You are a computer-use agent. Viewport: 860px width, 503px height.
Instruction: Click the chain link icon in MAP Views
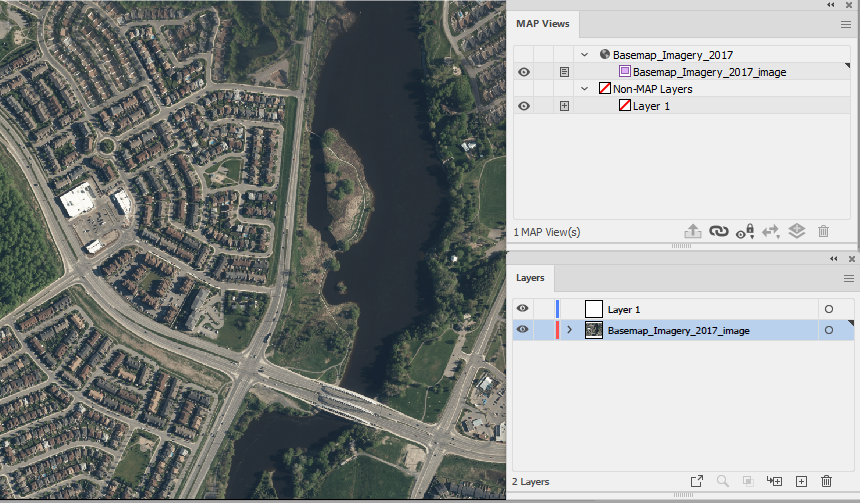(718, 231)
